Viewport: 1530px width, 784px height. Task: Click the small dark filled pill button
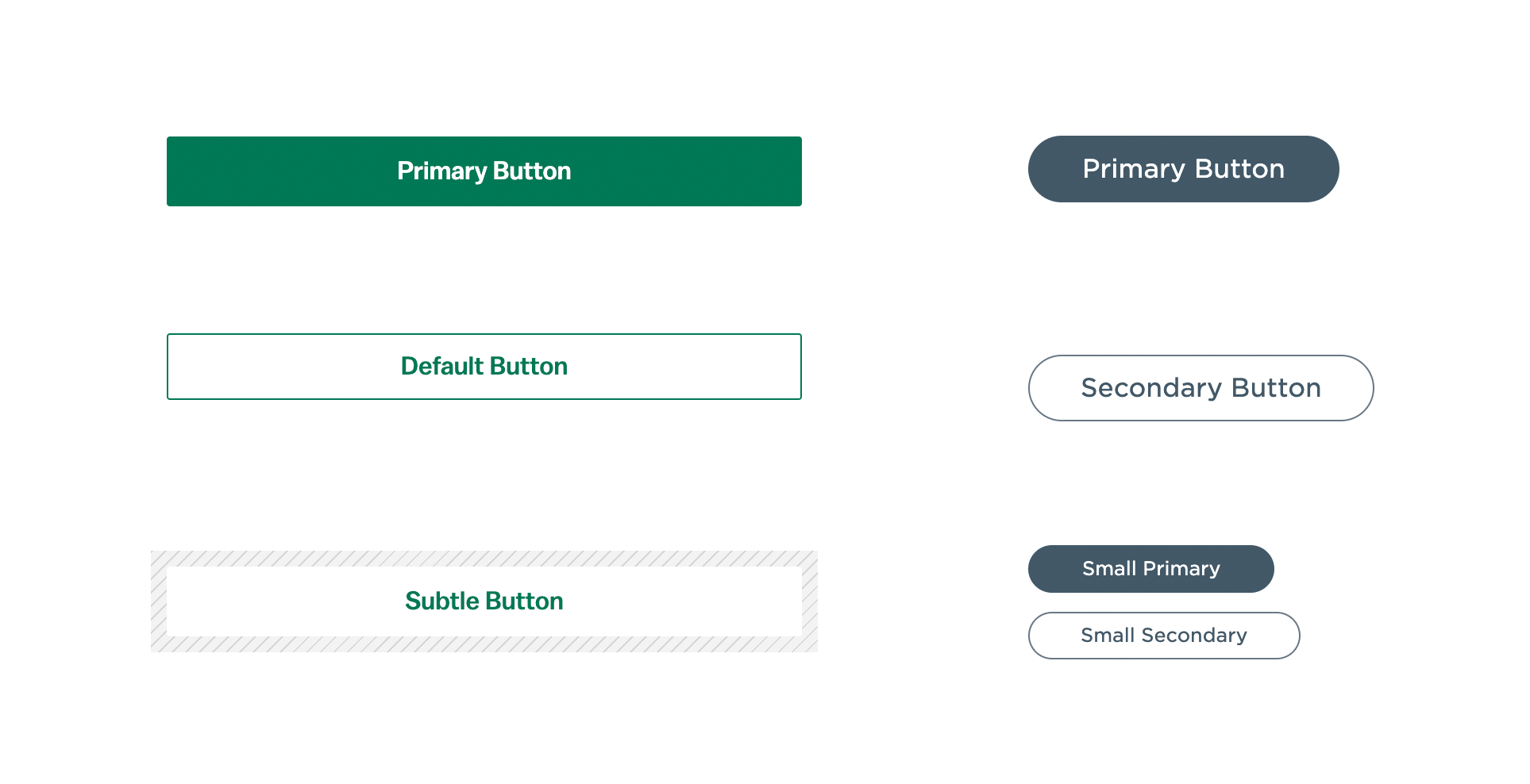coord(1150,569)
